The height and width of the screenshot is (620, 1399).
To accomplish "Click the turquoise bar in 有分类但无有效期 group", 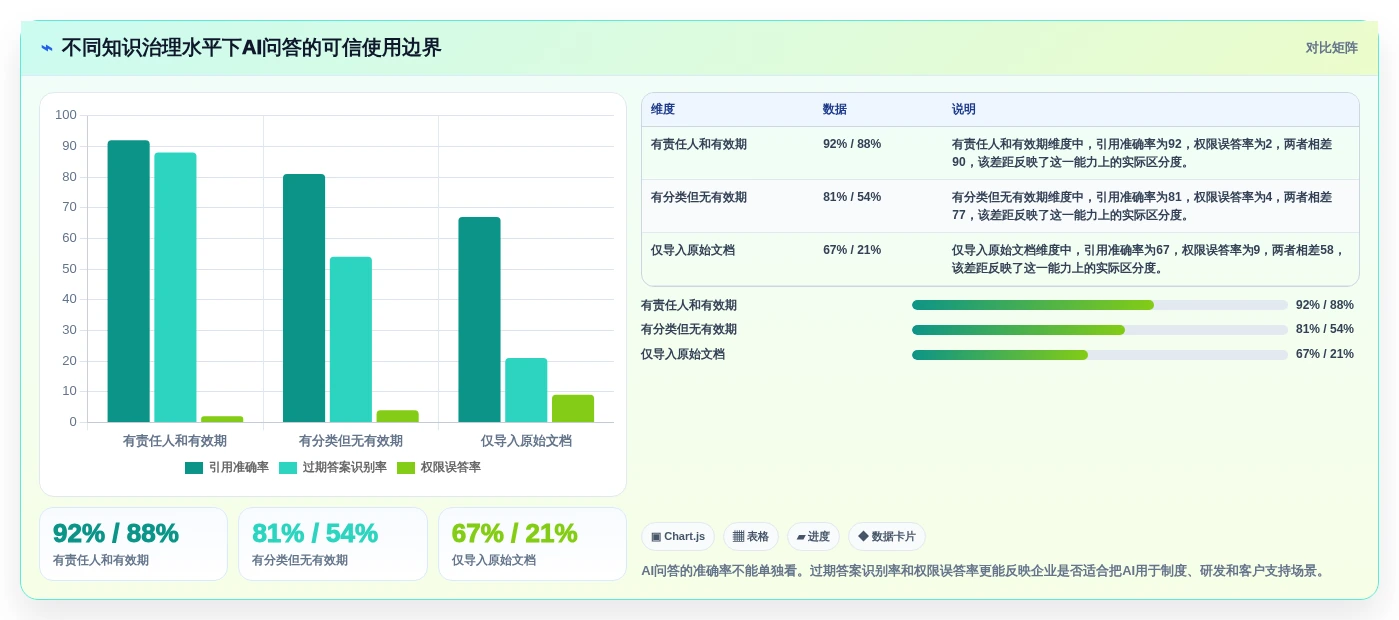I will pos(351,340).
